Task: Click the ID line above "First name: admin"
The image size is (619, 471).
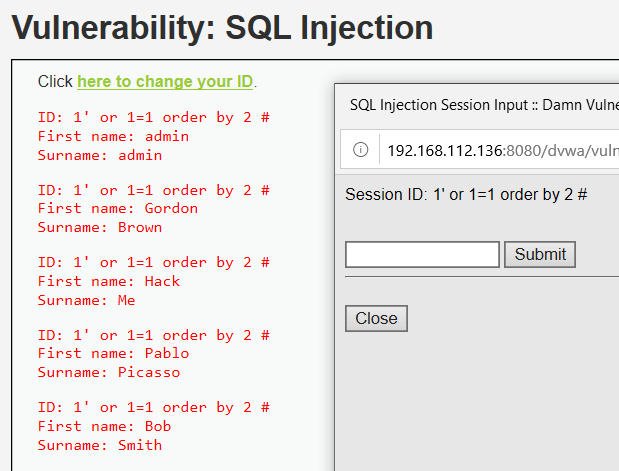Action: coord(153,117)
